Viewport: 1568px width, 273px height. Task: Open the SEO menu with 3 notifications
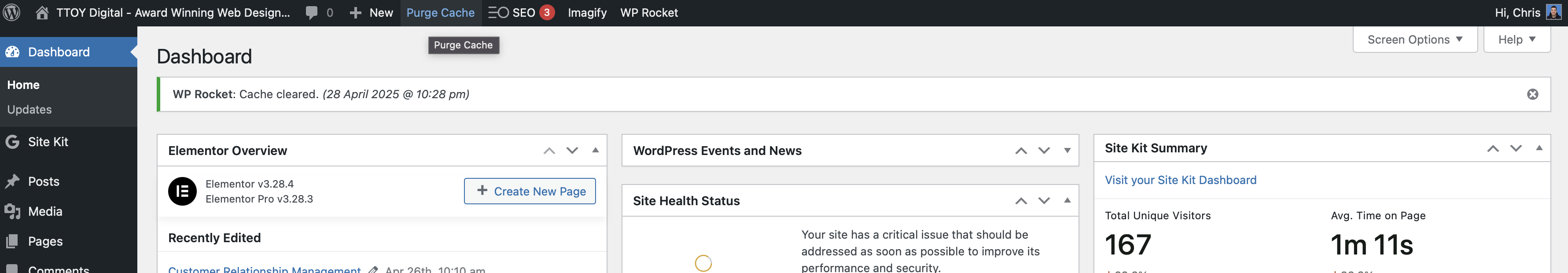pyautogui.click(x=521, y=13)
